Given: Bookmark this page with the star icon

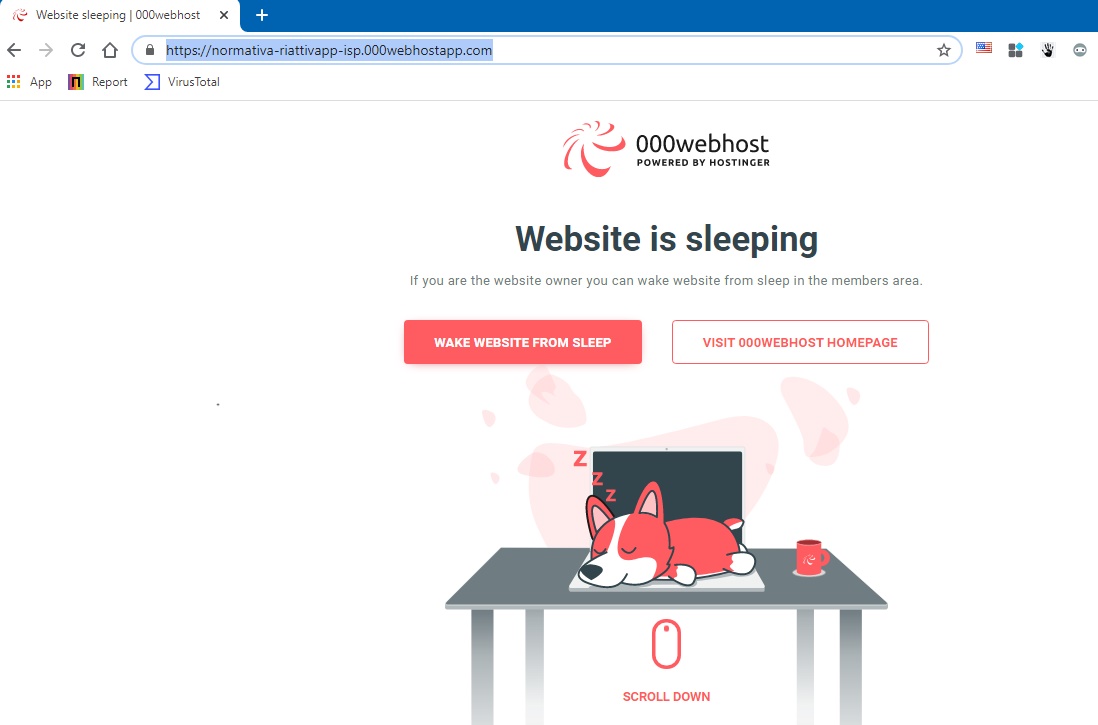Looking at the screenshot, I should pos(943,50).
